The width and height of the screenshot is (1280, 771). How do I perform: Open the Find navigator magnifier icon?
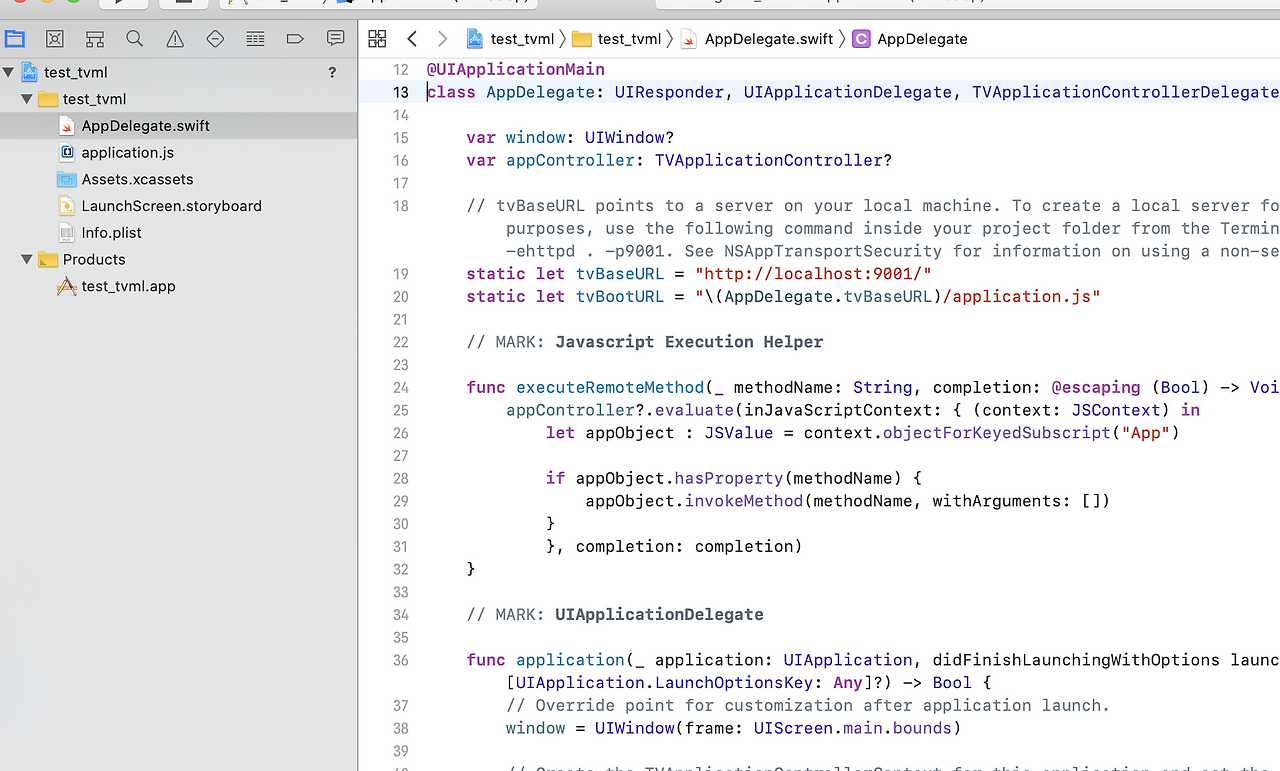135,39
